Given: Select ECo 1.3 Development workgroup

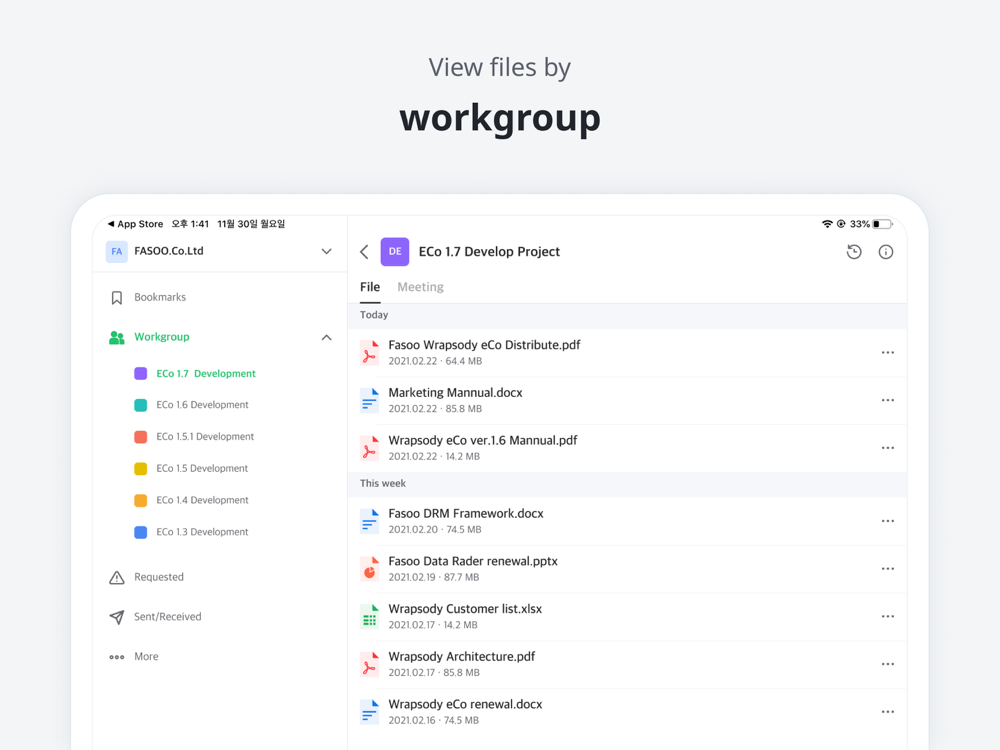Looking at the screenshot, I should [202, 533].
